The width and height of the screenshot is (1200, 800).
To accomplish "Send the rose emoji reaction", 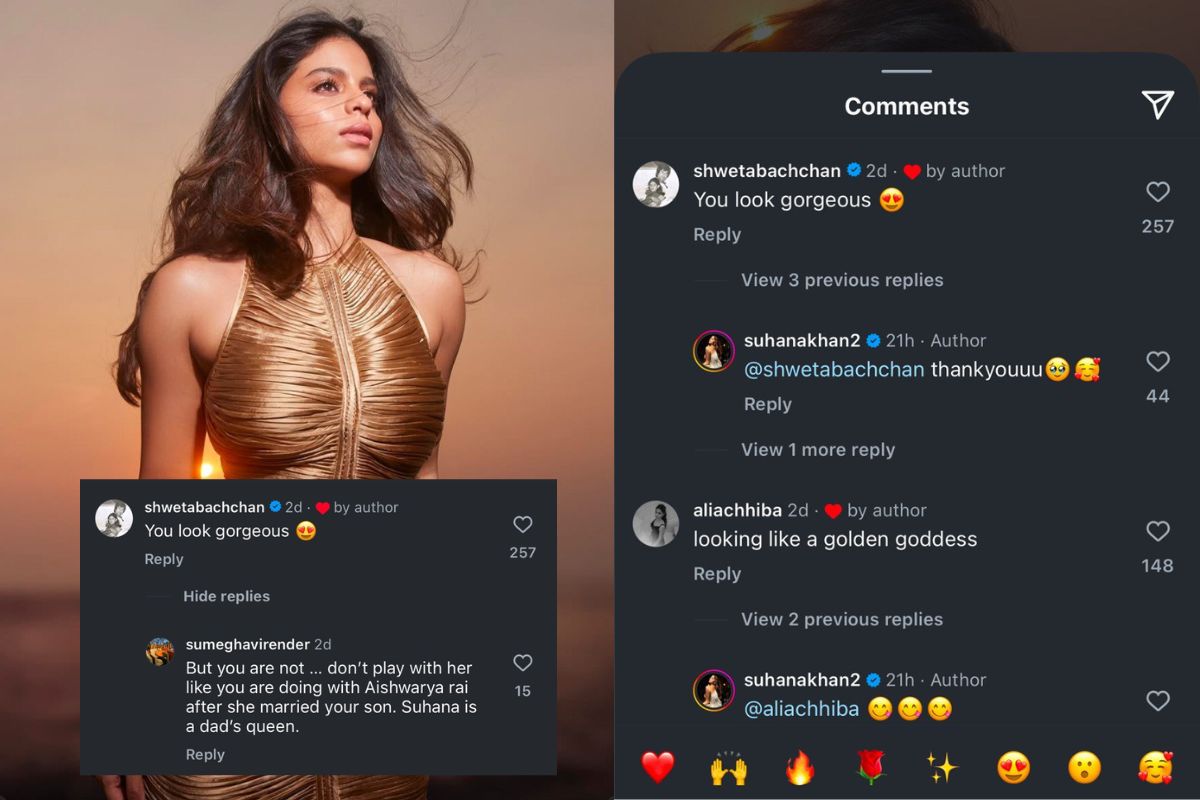I will click(871, 767).
